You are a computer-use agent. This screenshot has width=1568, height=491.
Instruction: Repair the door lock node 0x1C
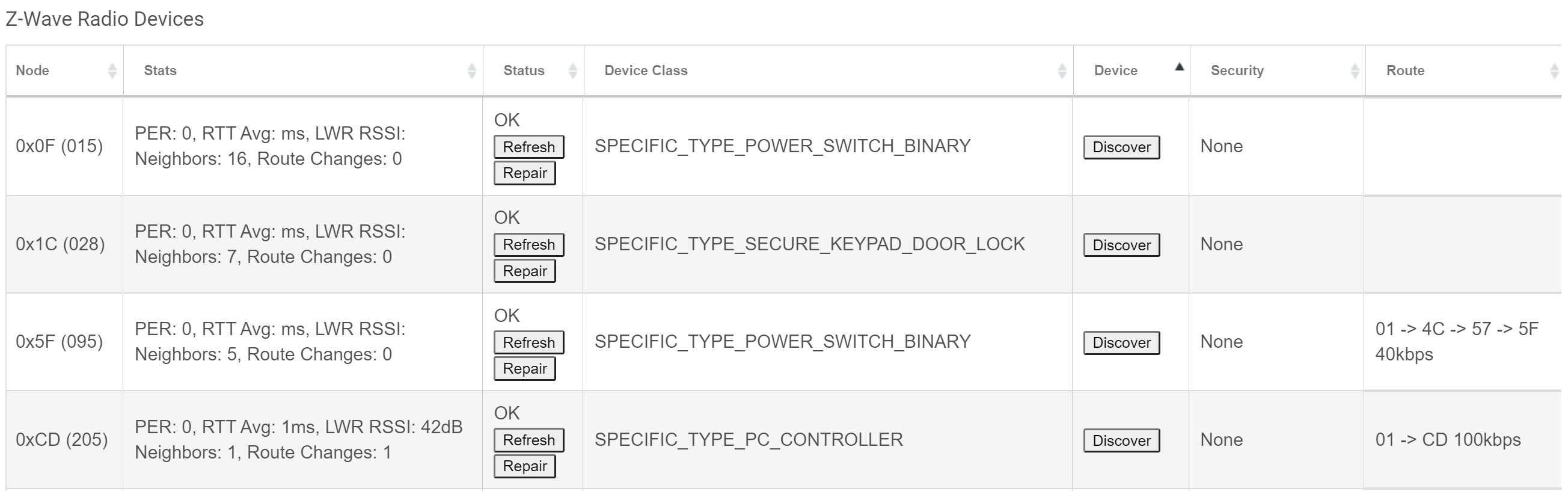tap(525, 271)
